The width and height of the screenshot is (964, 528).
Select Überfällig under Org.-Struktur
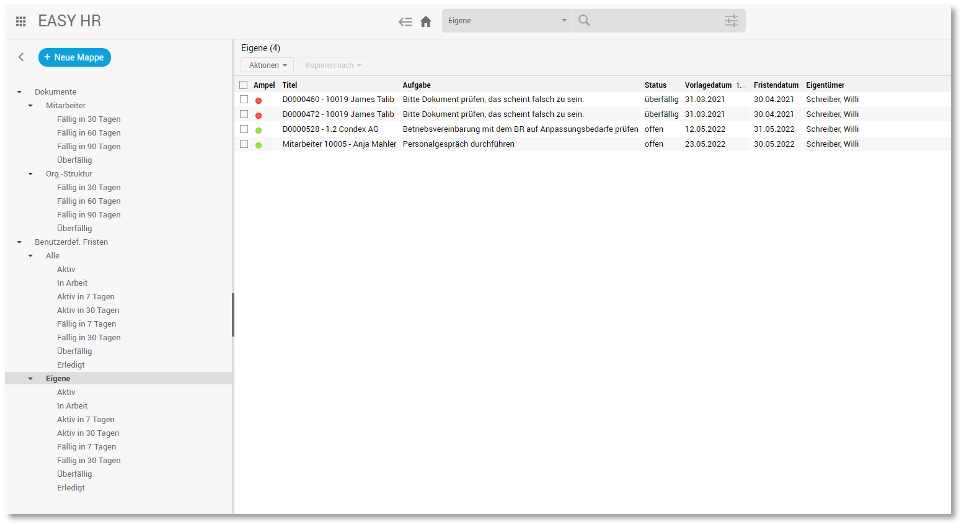click(74, 228)
